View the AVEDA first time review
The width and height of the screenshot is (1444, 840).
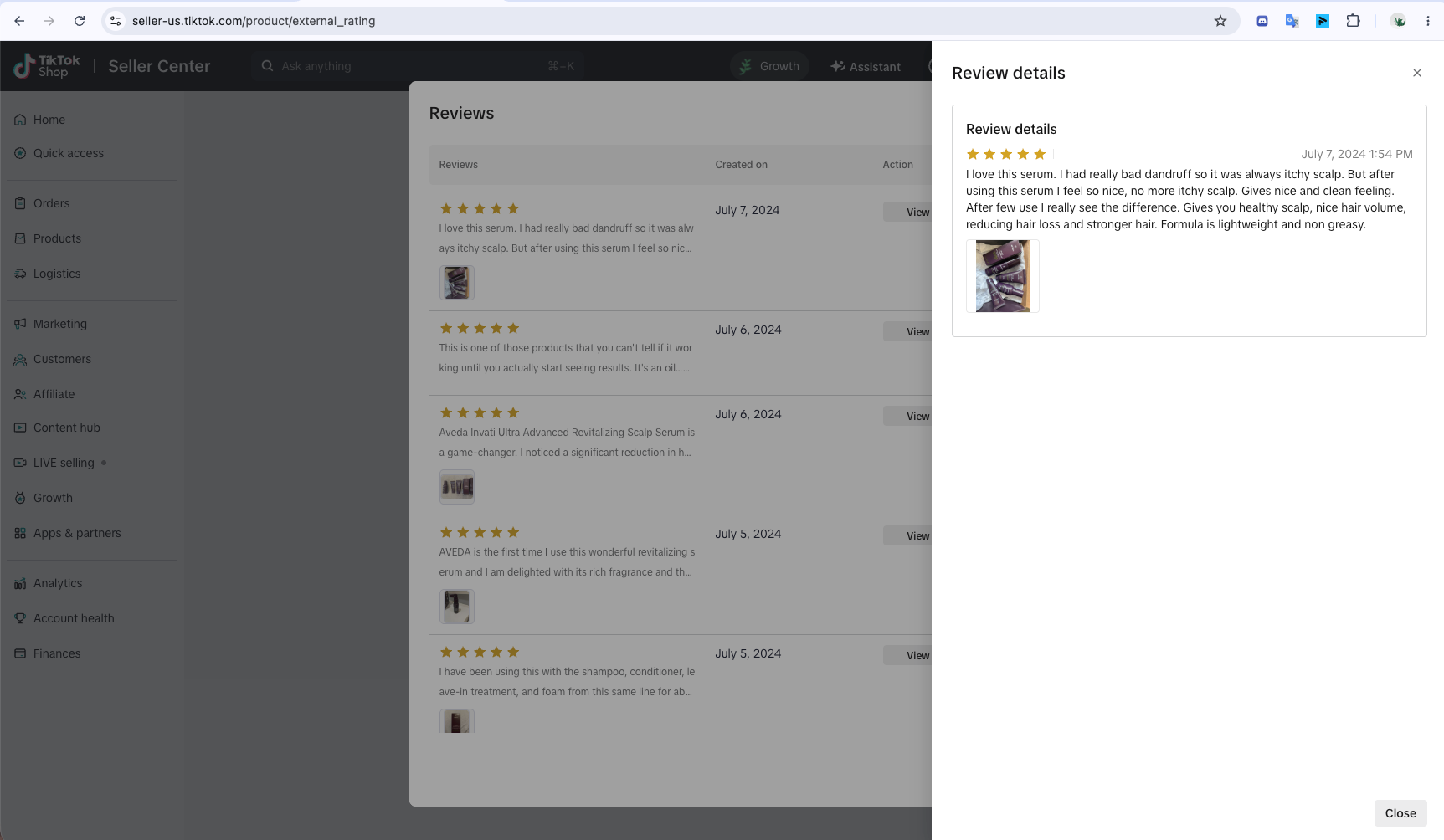coord(908,535)
